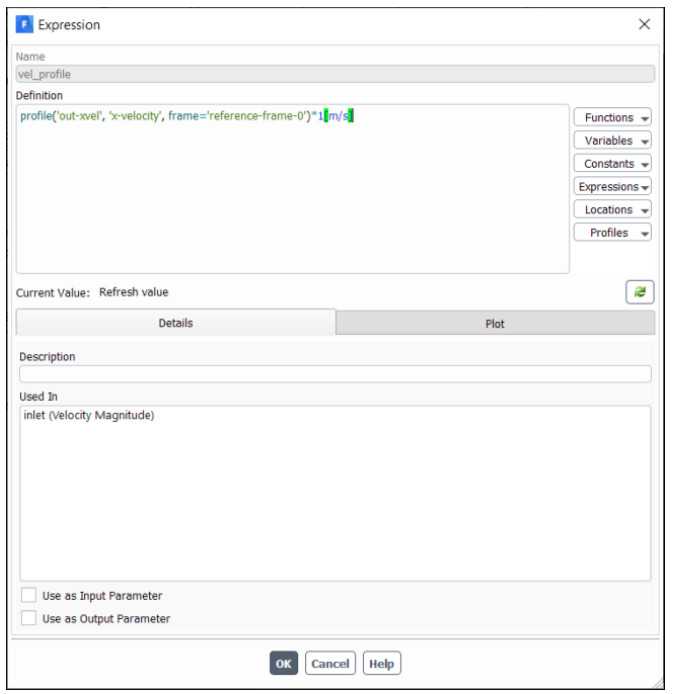The image size is (682, 694).
Task: Select 'inlet (Velocity Magnitude)' in Used In
Action: pos(89,415)
